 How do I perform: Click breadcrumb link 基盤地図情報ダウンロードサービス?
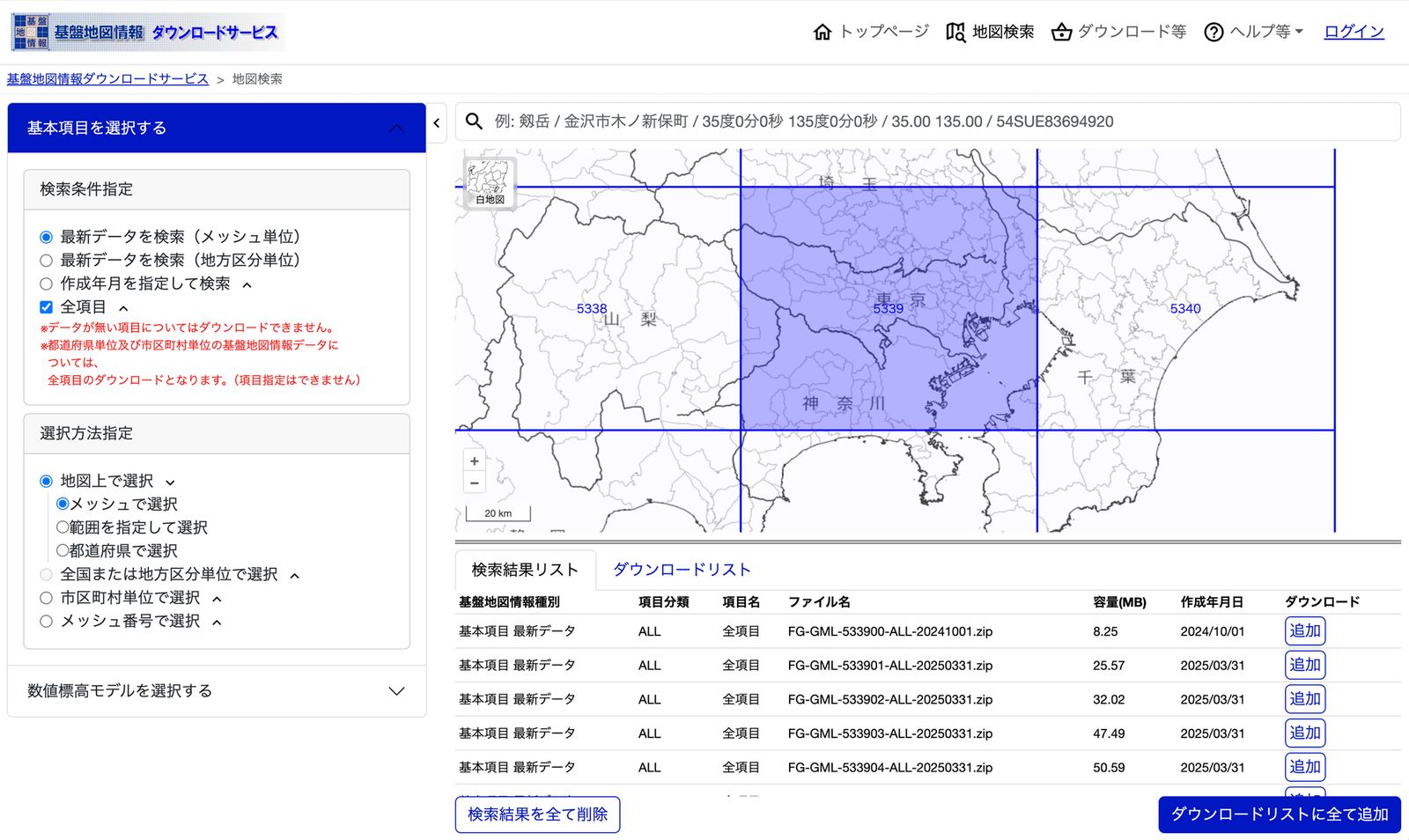[107, 79]
